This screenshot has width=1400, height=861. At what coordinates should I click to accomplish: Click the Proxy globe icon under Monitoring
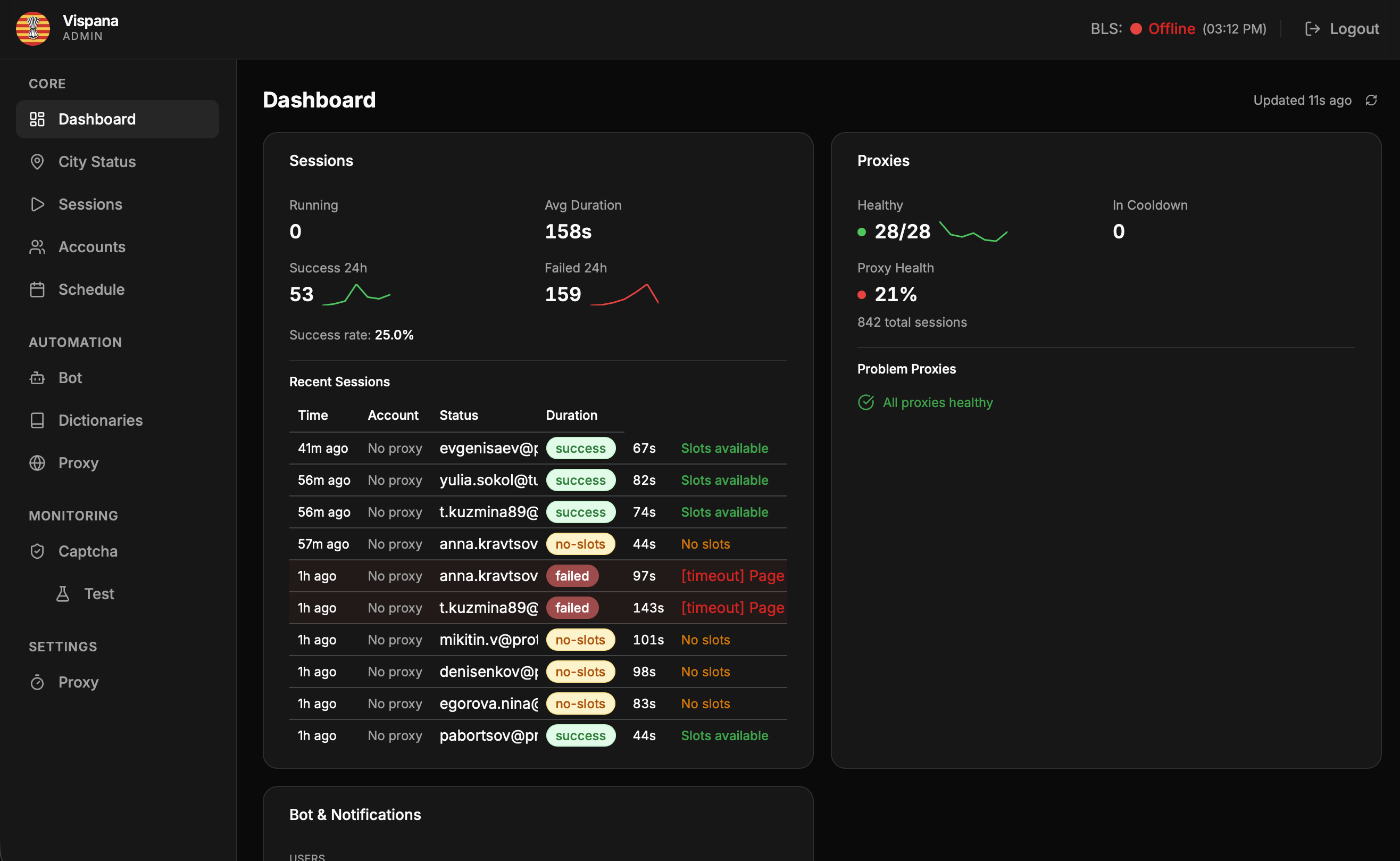[x=37, y=463]
